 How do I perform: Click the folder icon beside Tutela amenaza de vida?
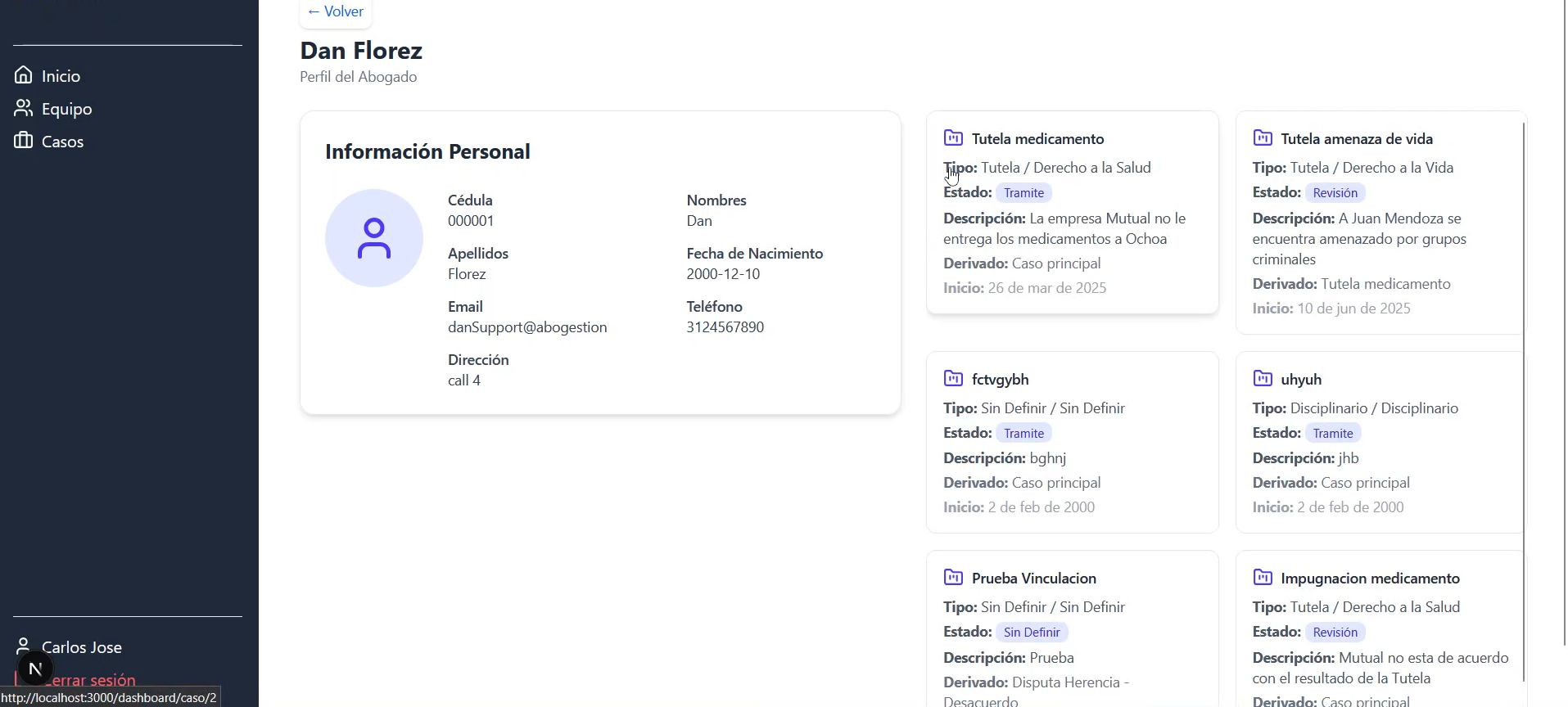pos(1263,137)
